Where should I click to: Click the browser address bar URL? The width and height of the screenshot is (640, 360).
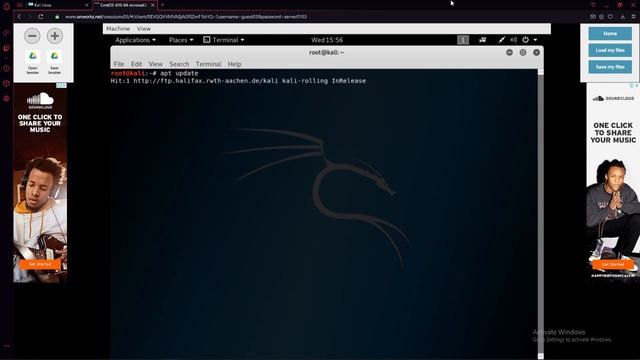point(186,17)
